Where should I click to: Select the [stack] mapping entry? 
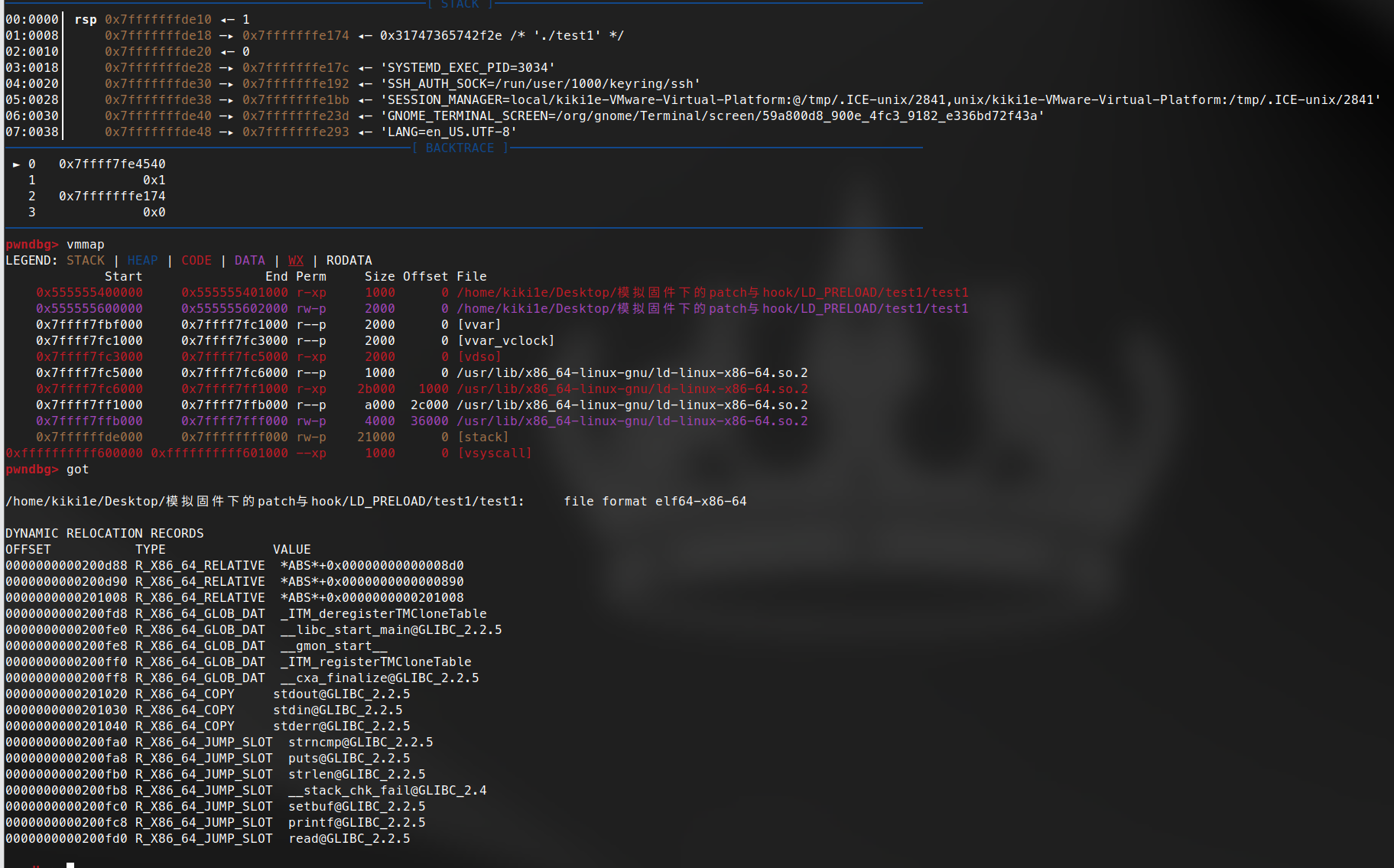pos(483,437)
